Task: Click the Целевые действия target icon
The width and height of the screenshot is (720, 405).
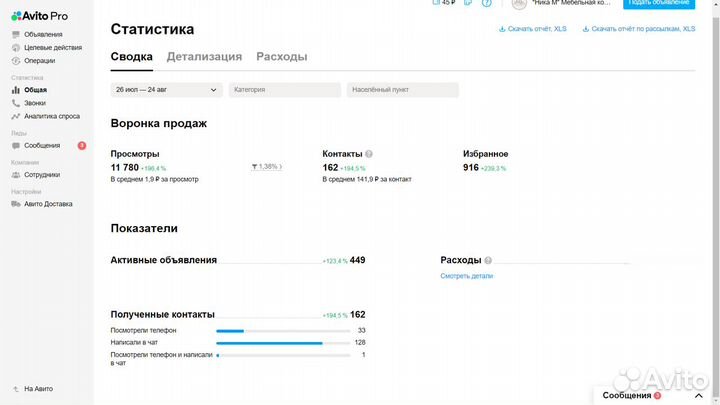Action: (16, 47)
